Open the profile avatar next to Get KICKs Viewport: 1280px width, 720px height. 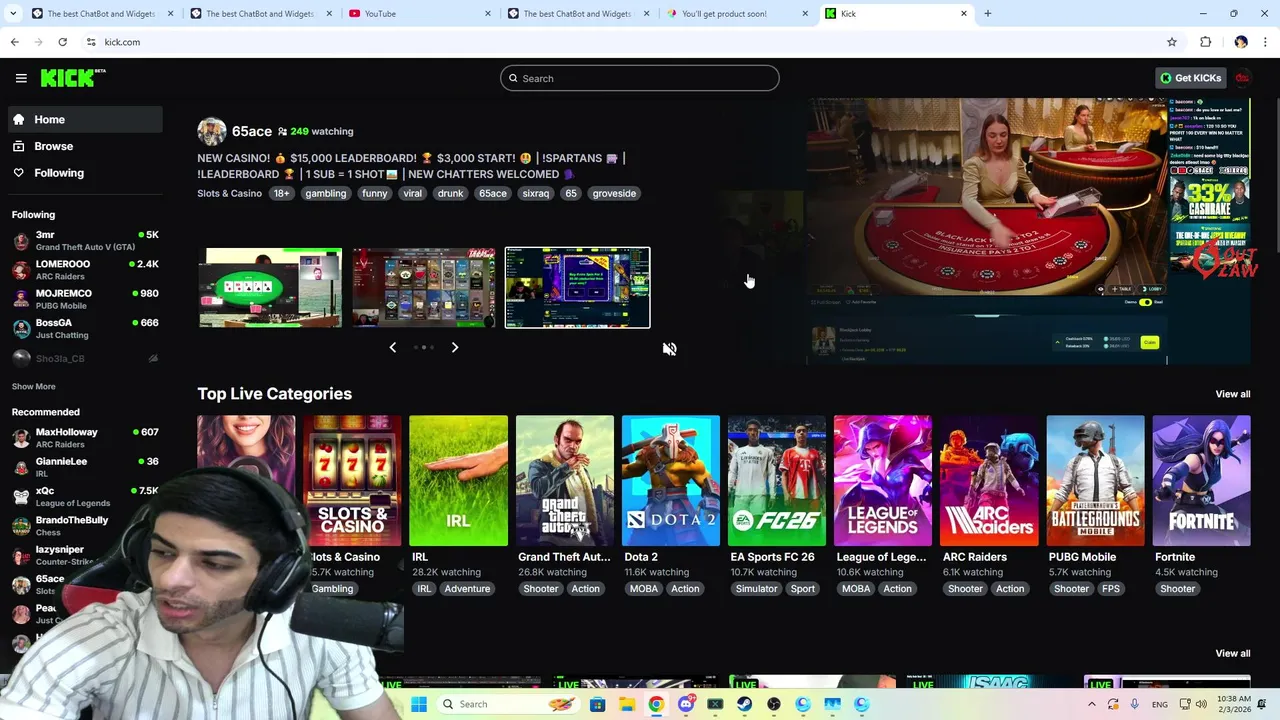coord(1243,78)
